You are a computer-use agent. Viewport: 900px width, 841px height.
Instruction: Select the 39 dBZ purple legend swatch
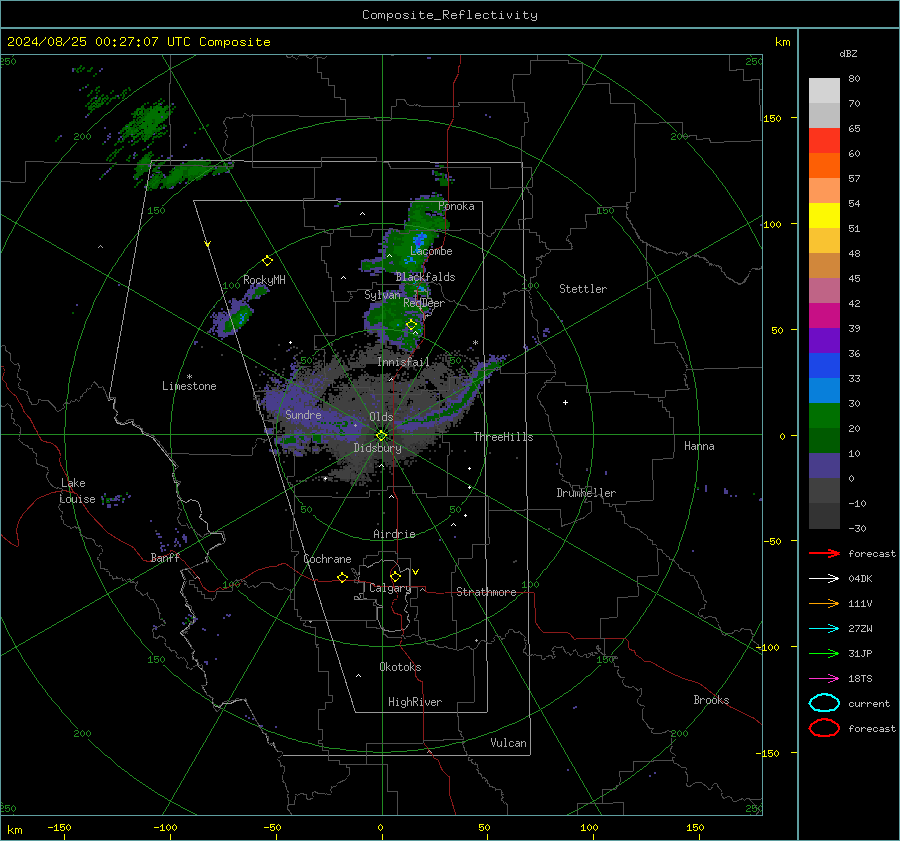[824, 340]
